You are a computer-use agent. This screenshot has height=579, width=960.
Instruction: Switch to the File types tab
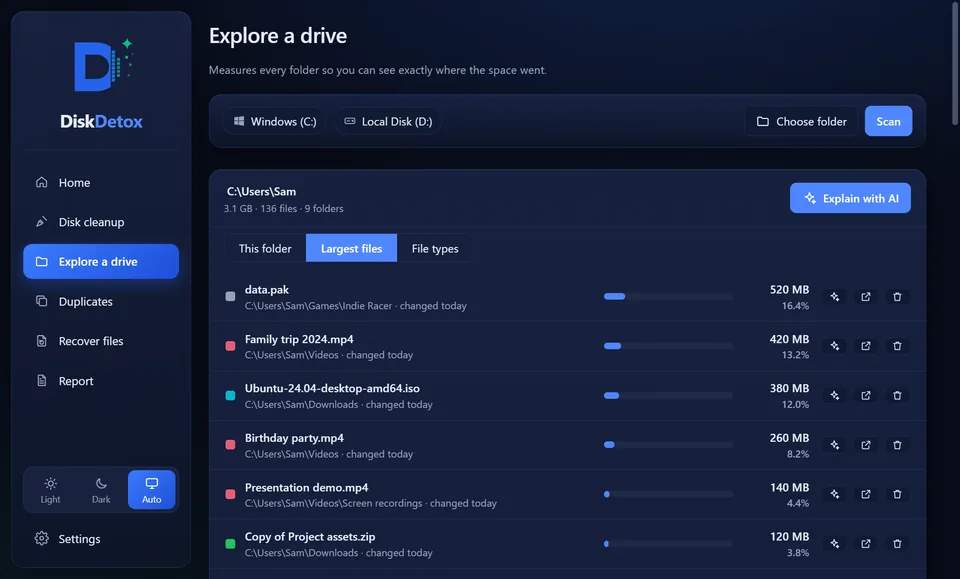click(x=435, y=248)
